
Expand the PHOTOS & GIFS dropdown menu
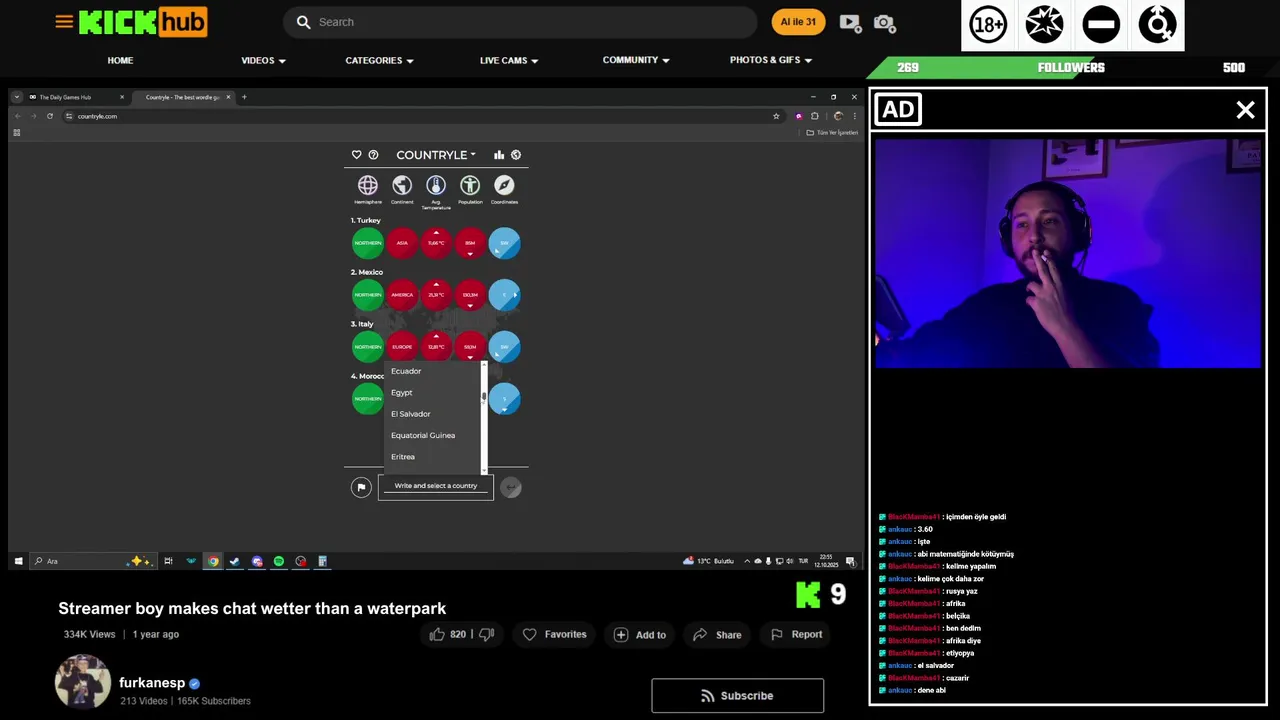771,60
